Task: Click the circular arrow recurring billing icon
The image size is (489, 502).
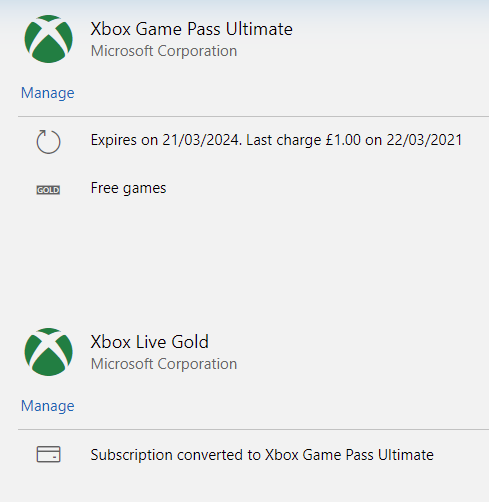Action: [x=48, y=141]
